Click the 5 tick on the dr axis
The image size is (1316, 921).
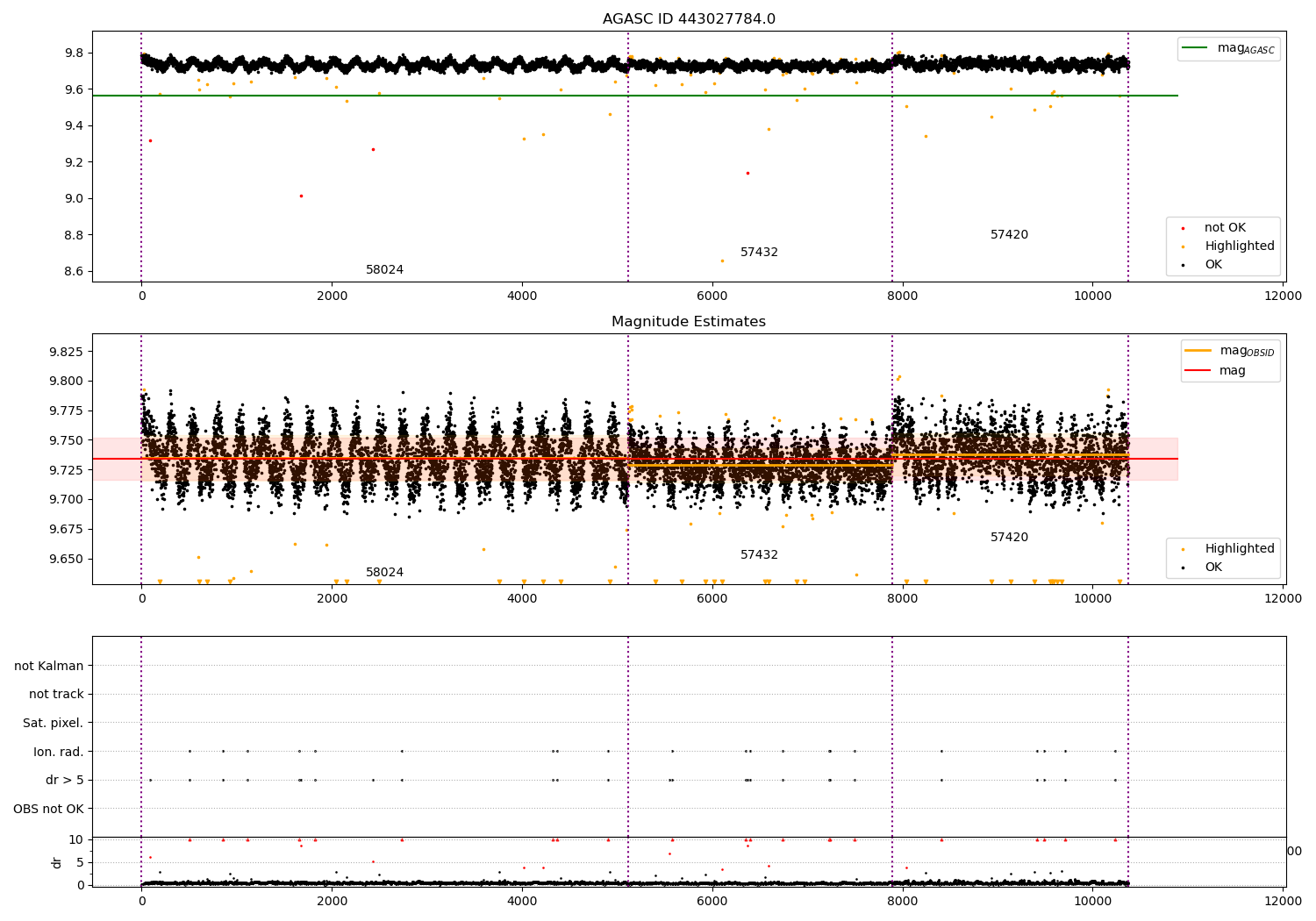(80, 863)
